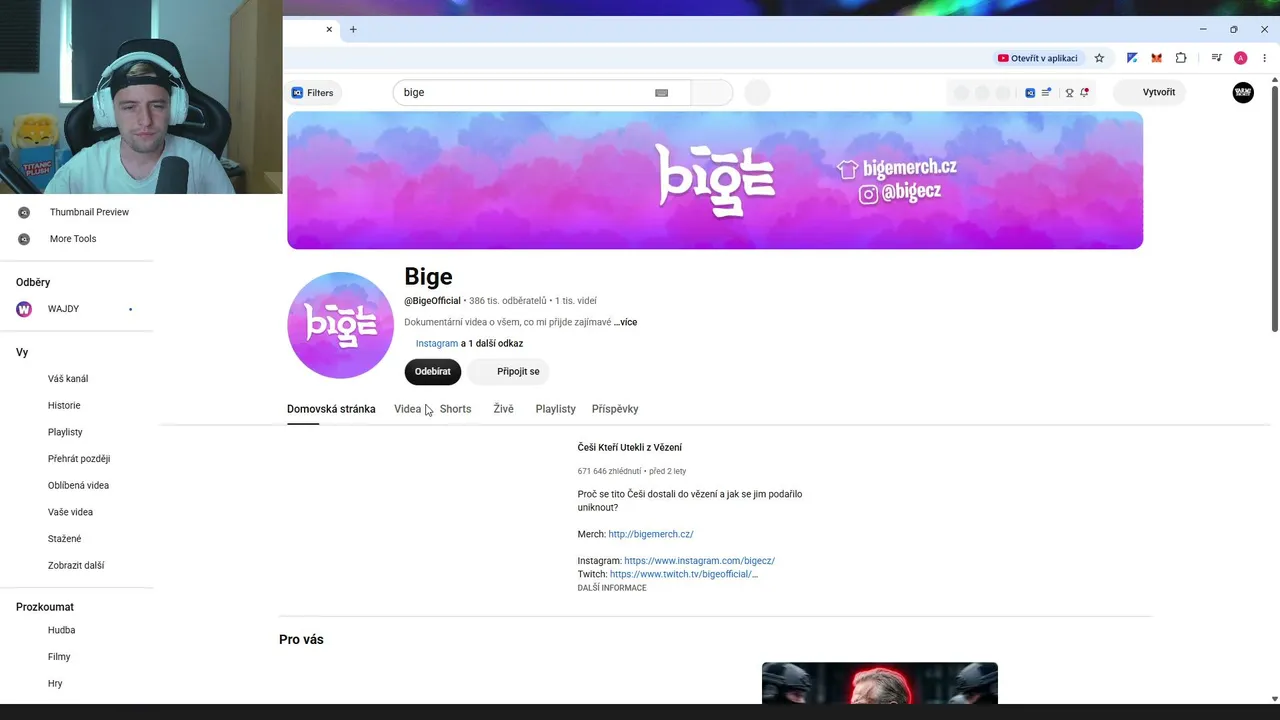
Task: Open a new browser tab
Action: (353, 30)
